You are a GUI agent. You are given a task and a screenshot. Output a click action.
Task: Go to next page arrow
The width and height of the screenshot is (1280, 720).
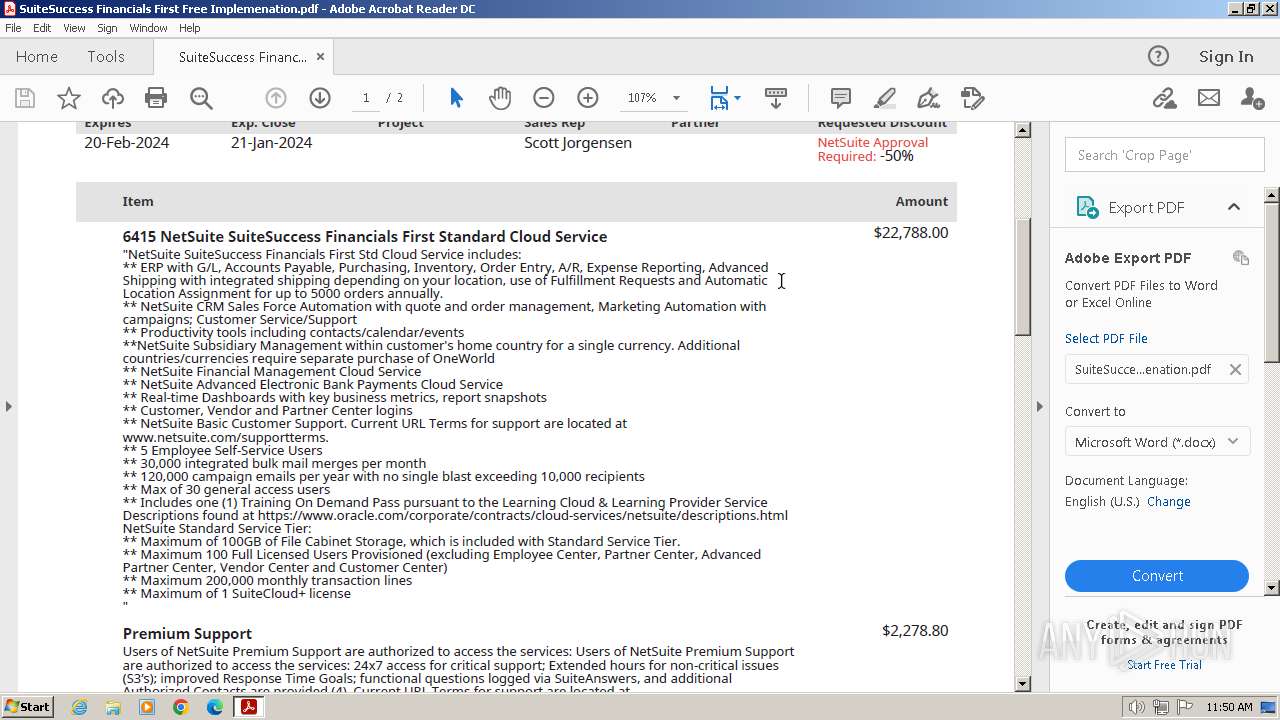point(320,98)
